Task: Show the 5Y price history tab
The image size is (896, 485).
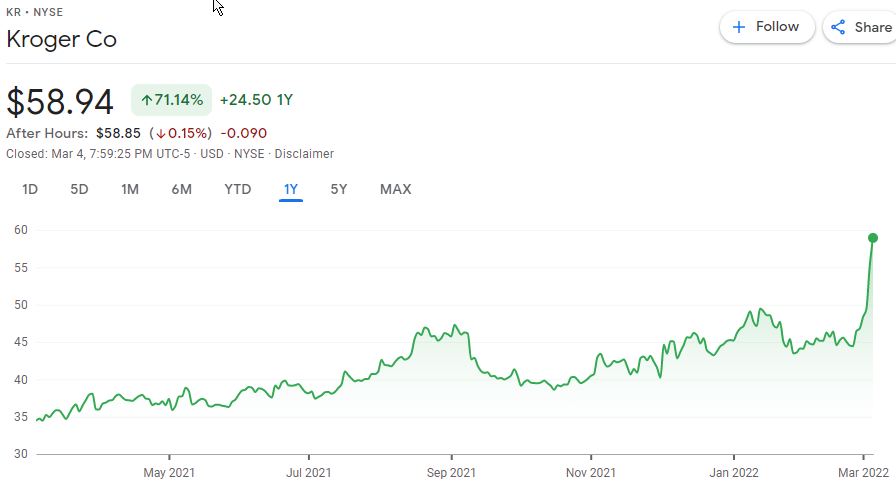Action: tap(339, 189)
